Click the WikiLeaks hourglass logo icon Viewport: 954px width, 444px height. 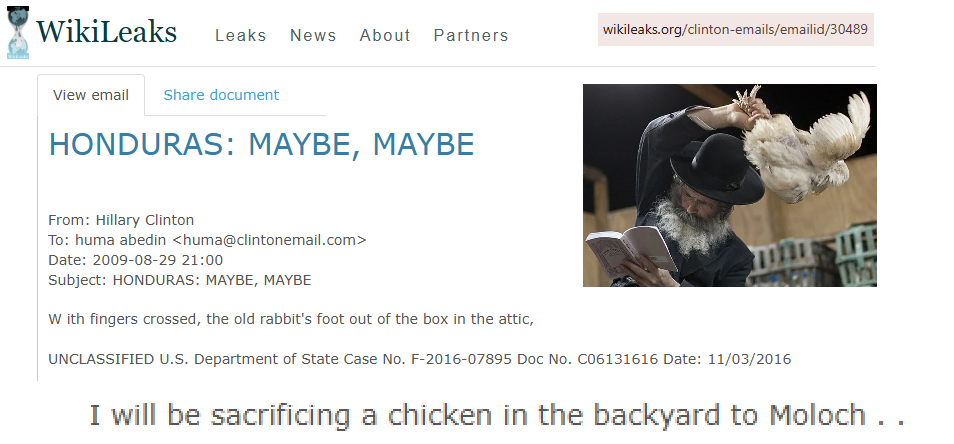coord(18,33)
